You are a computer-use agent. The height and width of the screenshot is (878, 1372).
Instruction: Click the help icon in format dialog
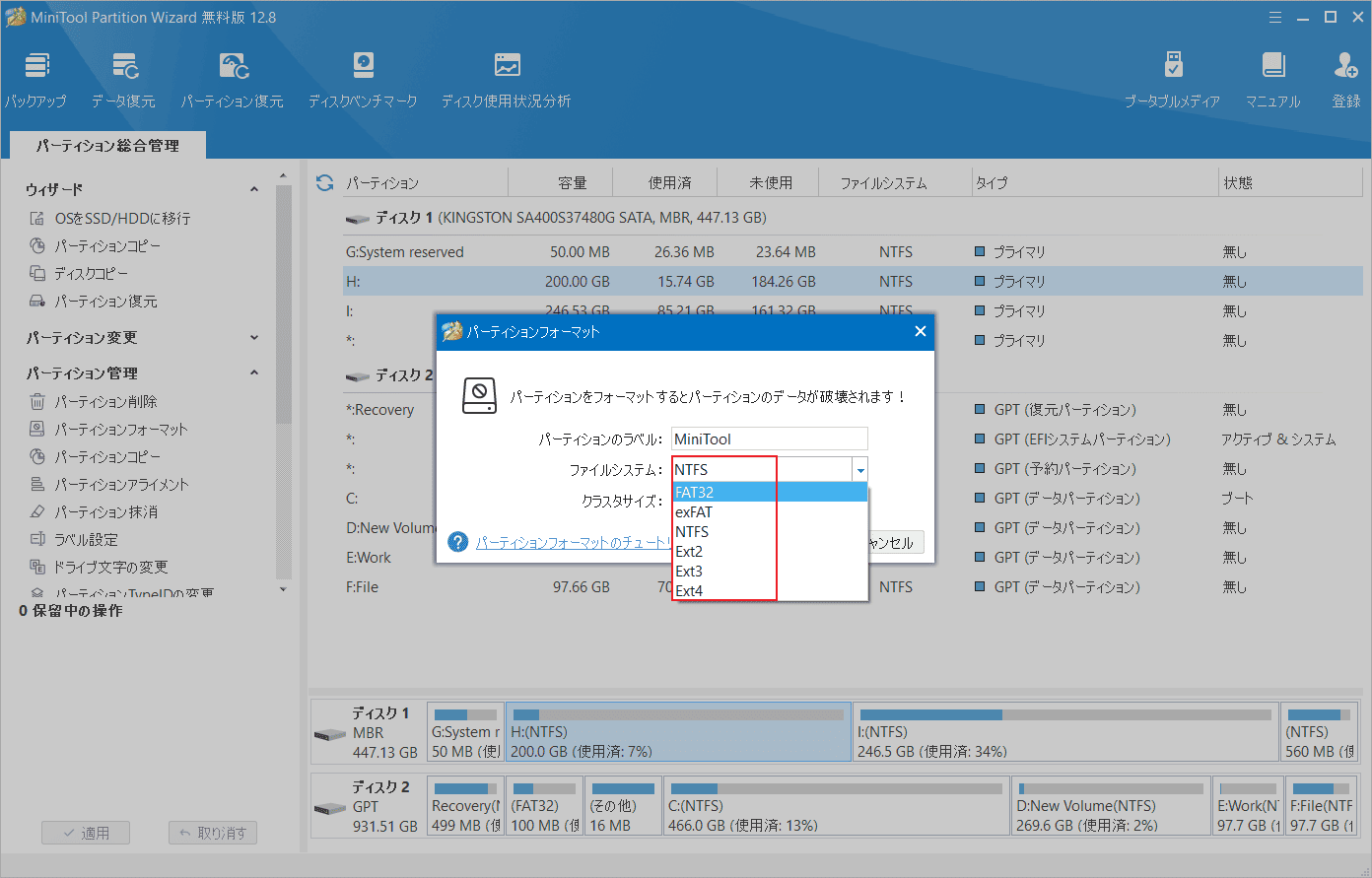click(457, 542)
